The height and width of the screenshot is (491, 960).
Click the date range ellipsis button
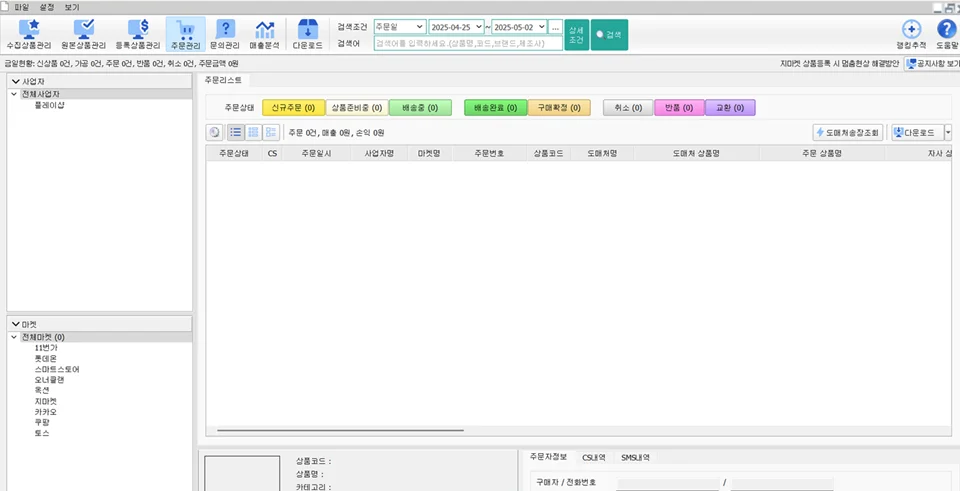point(555,28)
